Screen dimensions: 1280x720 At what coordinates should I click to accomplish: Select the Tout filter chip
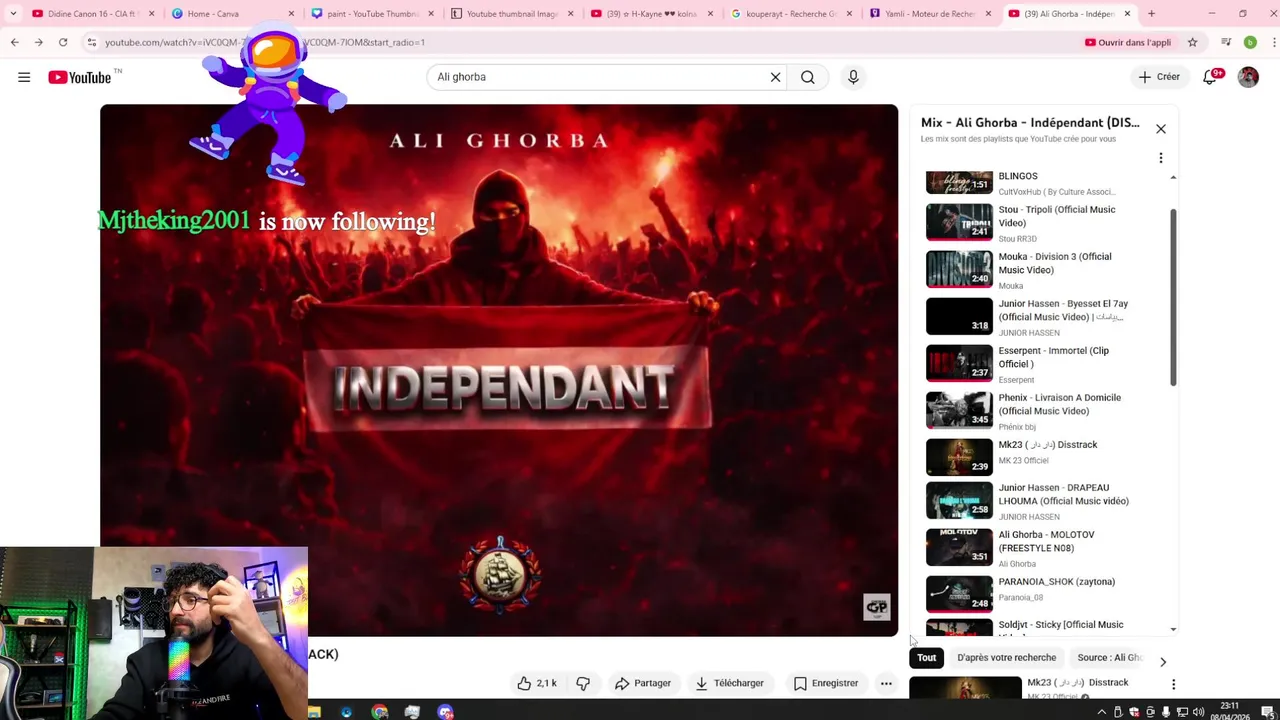click(x=927, y=658)
